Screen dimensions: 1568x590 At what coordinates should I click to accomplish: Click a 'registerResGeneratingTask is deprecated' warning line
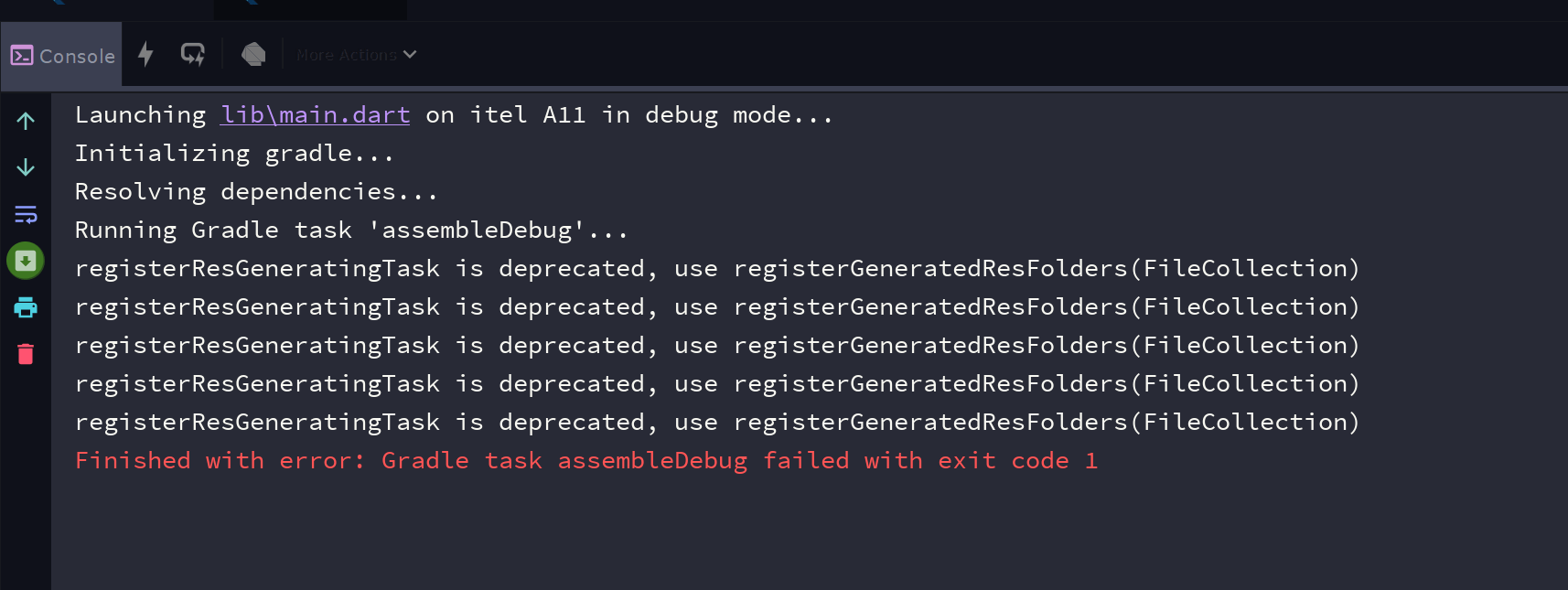pyautogui.click(x=717, y=268)
